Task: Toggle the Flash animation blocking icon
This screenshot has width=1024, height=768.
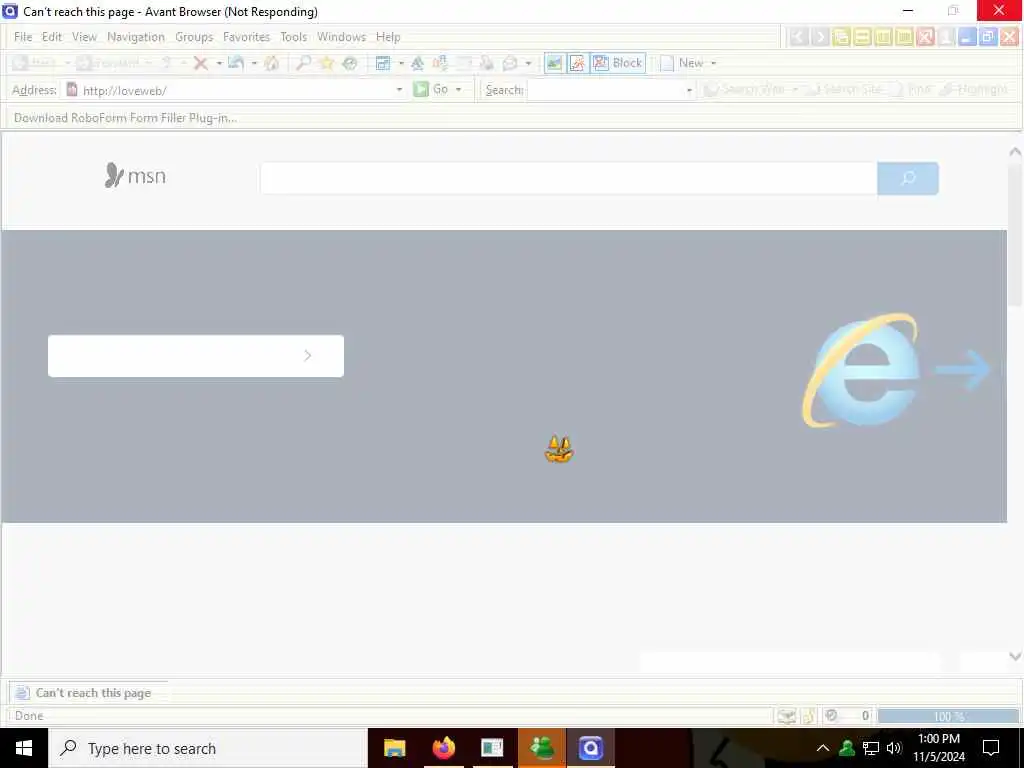Action: coord(577,63)
